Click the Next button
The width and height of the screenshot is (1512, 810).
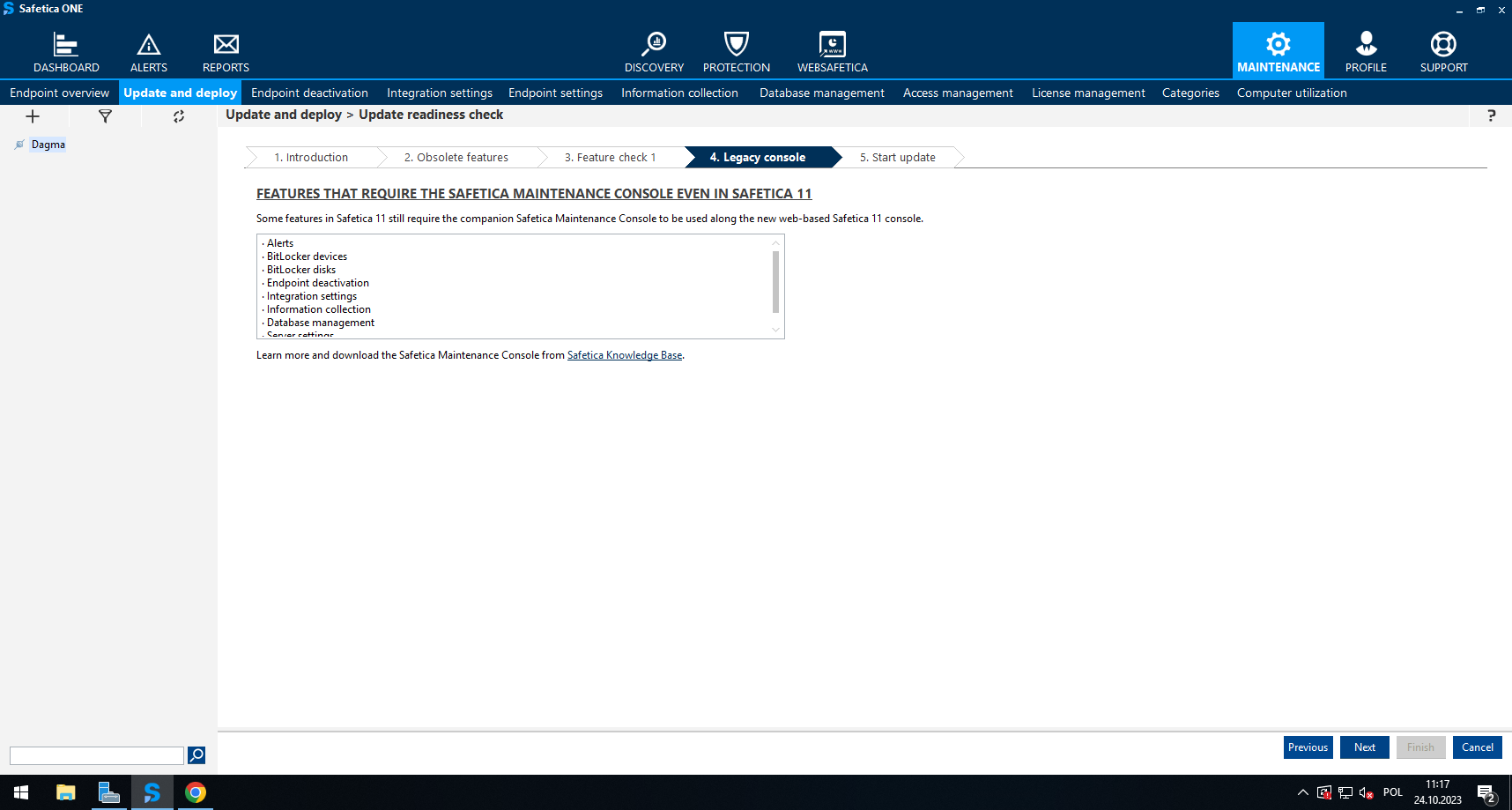[1364, 747]
